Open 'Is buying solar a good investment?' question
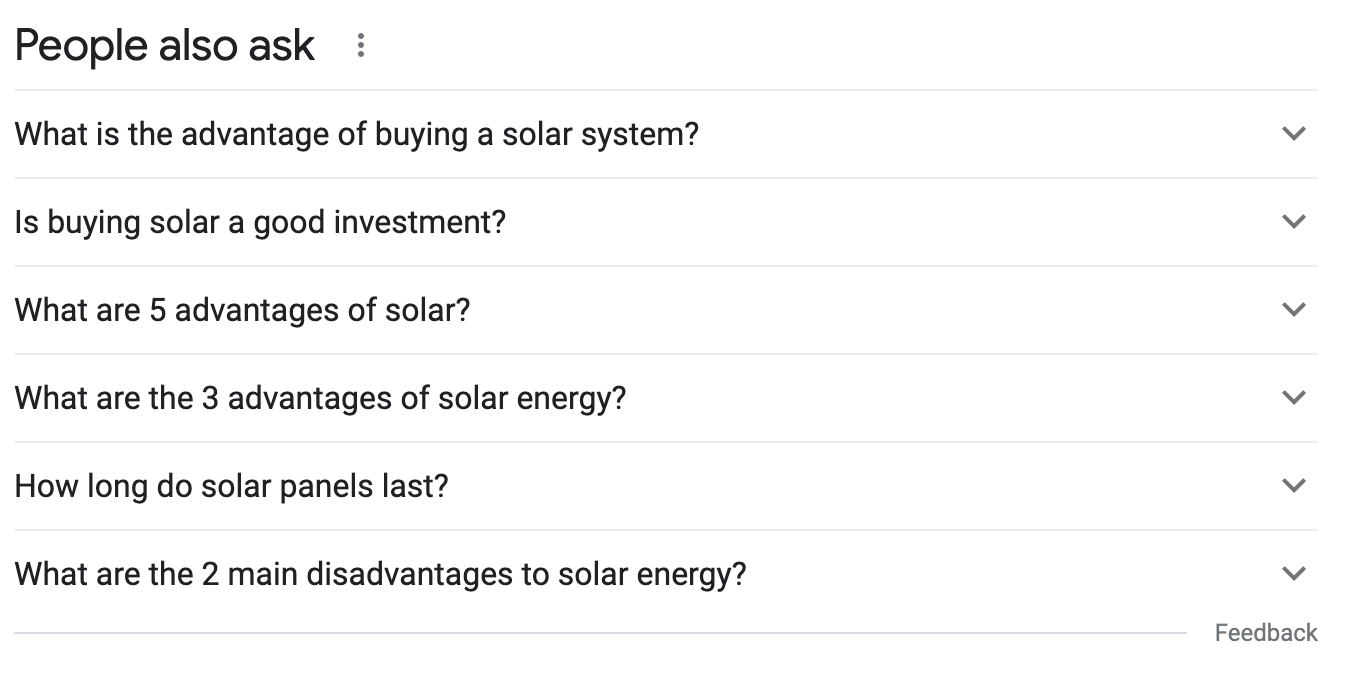 click(260, 222)
